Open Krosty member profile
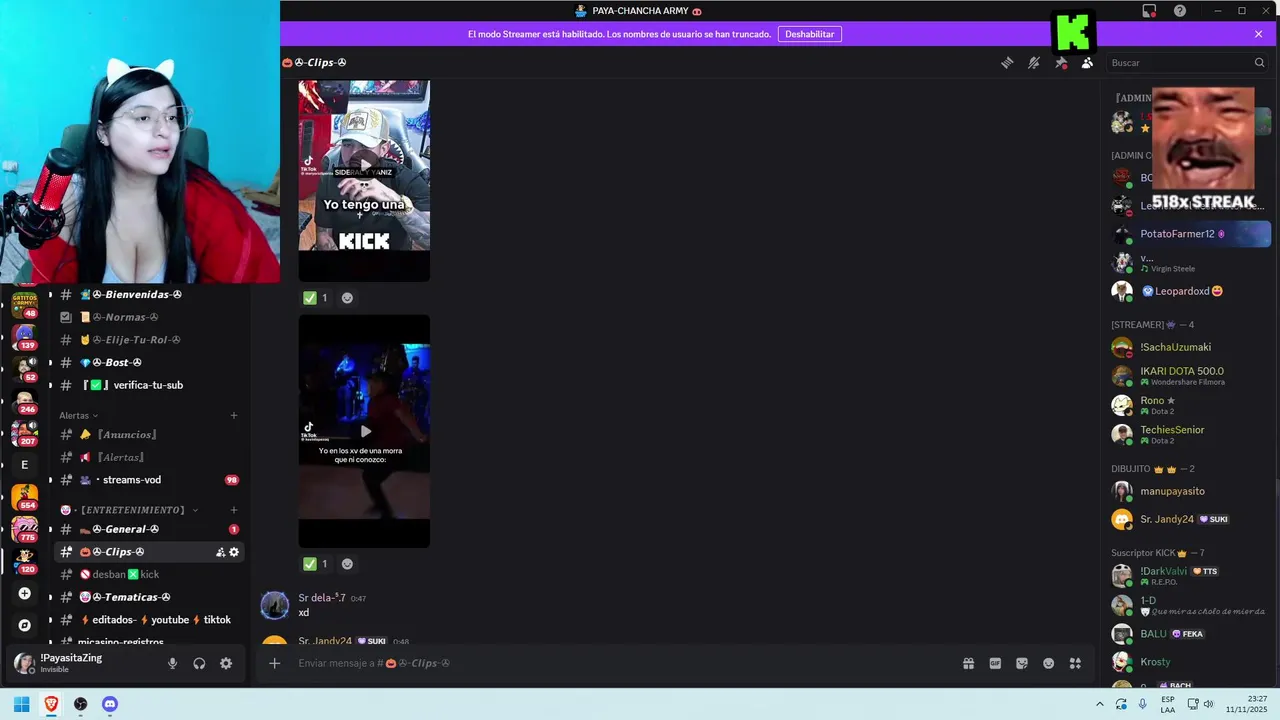The image size is (1280, 720). (x=1190, y=662)
